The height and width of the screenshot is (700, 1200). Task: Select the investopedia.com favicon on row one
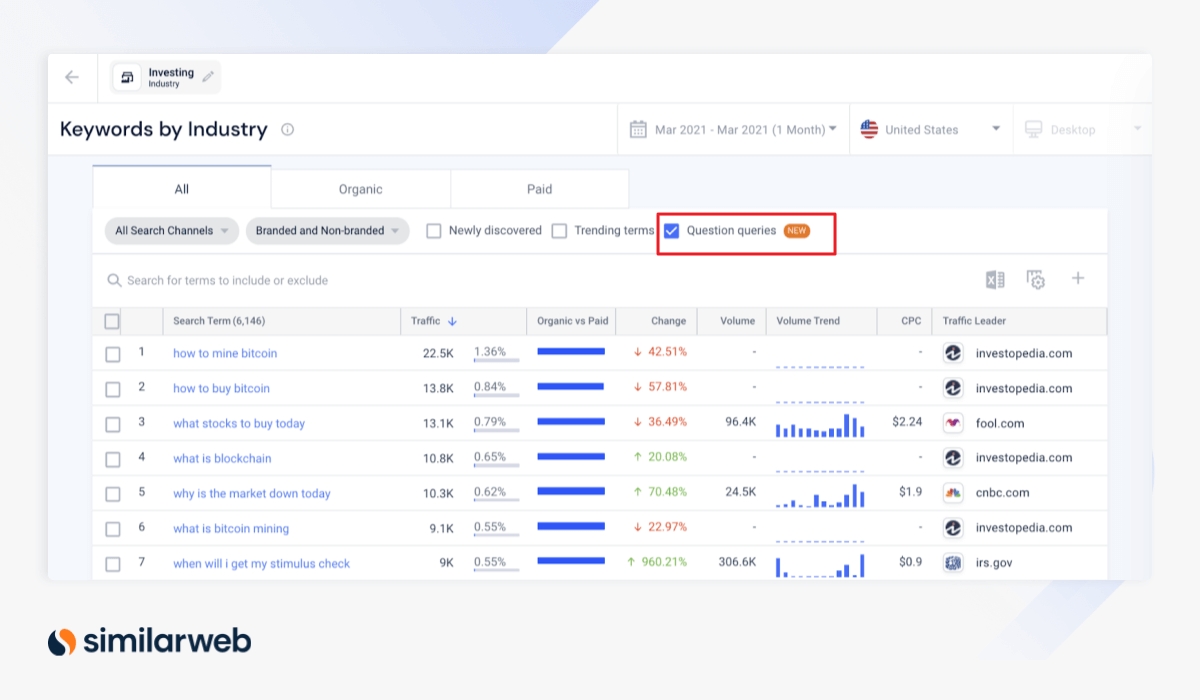tap(951, 352)
